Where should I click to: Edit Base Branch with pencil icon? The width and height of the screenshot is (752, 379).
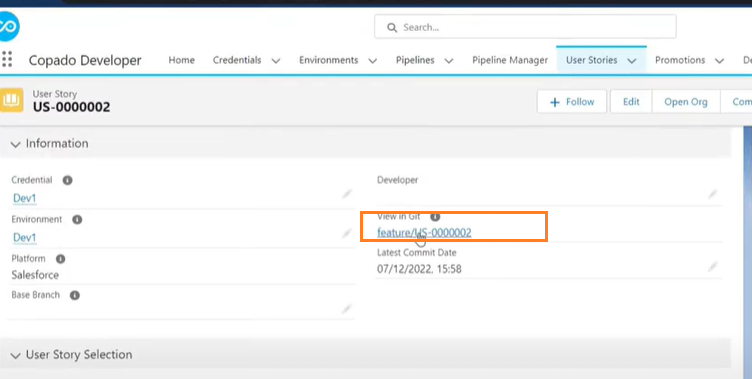[x=347, y=309]
